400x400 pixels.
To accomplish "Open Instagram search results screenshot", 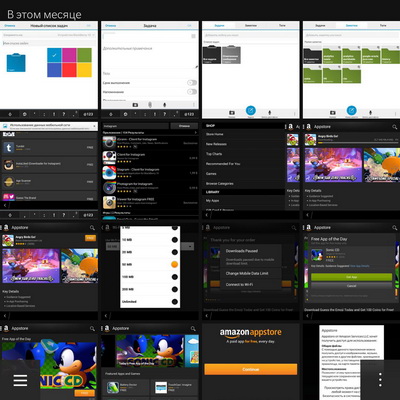I will tap(150, 171).
